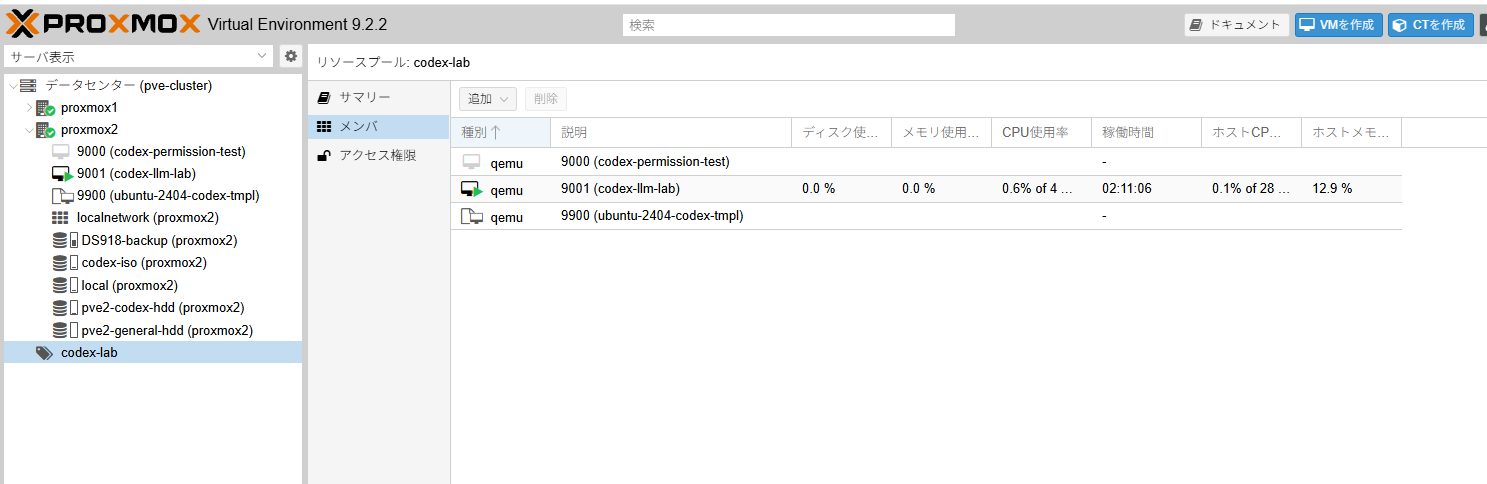The width and height of the screenshot is (1487, 484).
Task: Click qemu icon in 9001 table row
Action: pyautogui.click(x=472, y=189)
